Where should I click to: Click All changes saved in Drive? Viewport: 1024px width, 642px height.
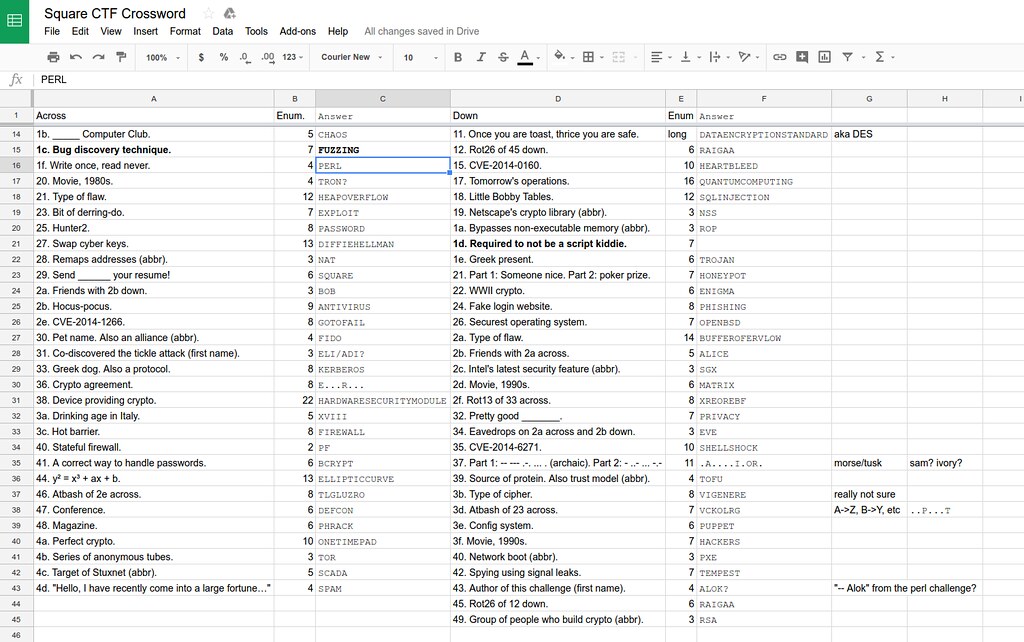click(x=421, y=31)
